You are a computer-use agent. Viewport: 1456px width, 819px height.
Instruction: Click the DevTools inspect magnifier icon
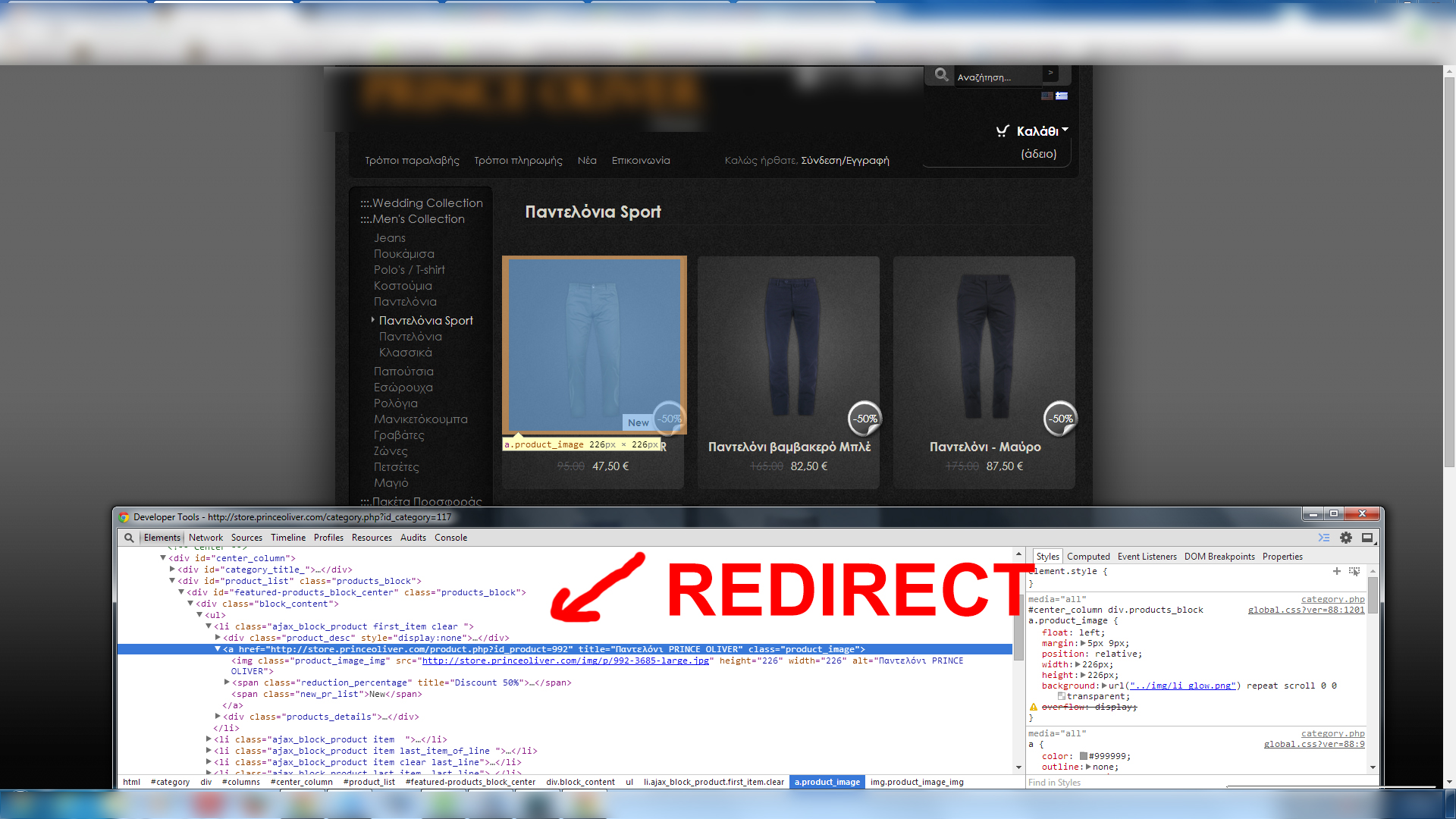(129, 538)
